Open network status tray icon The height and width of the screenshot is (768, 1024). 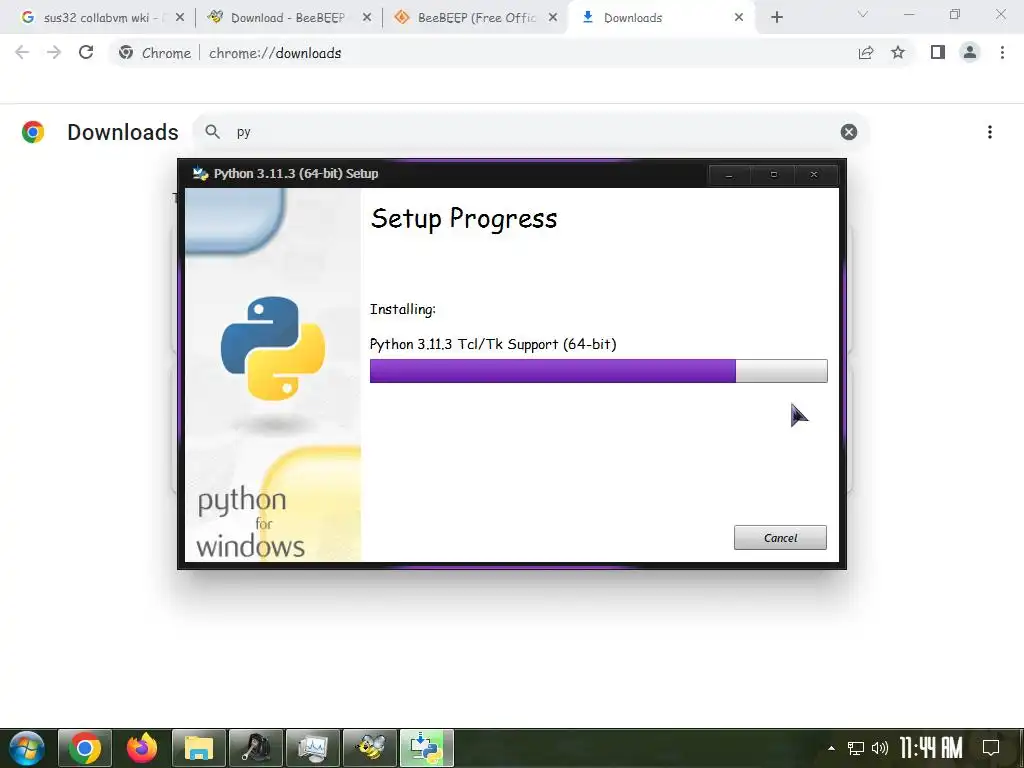point(856,748)
